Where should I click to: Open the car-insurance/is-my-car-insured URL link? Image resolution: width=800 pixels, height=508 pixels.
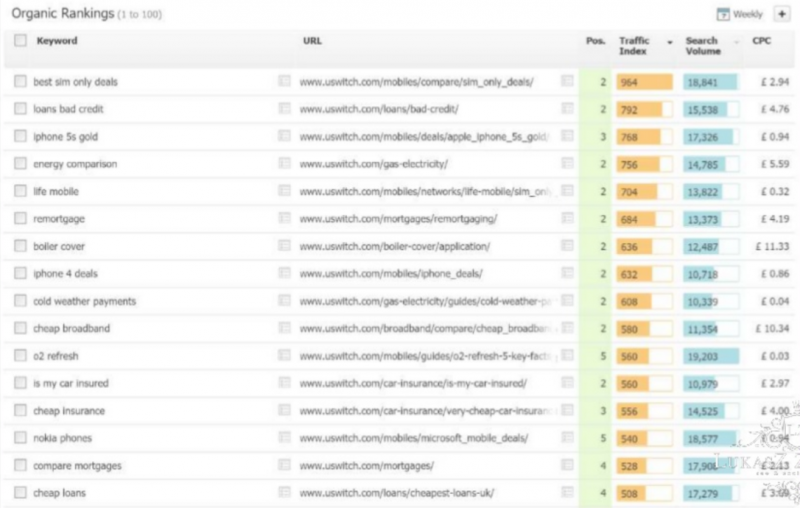413,383
